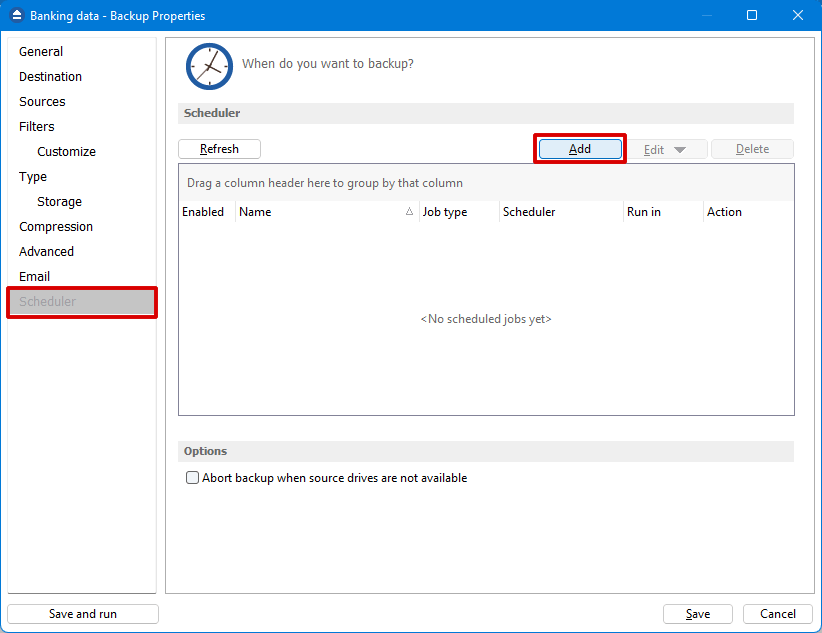Click the Refresh button
The height and width of the screenshot is (633, 822).
[x=219, y=148]
